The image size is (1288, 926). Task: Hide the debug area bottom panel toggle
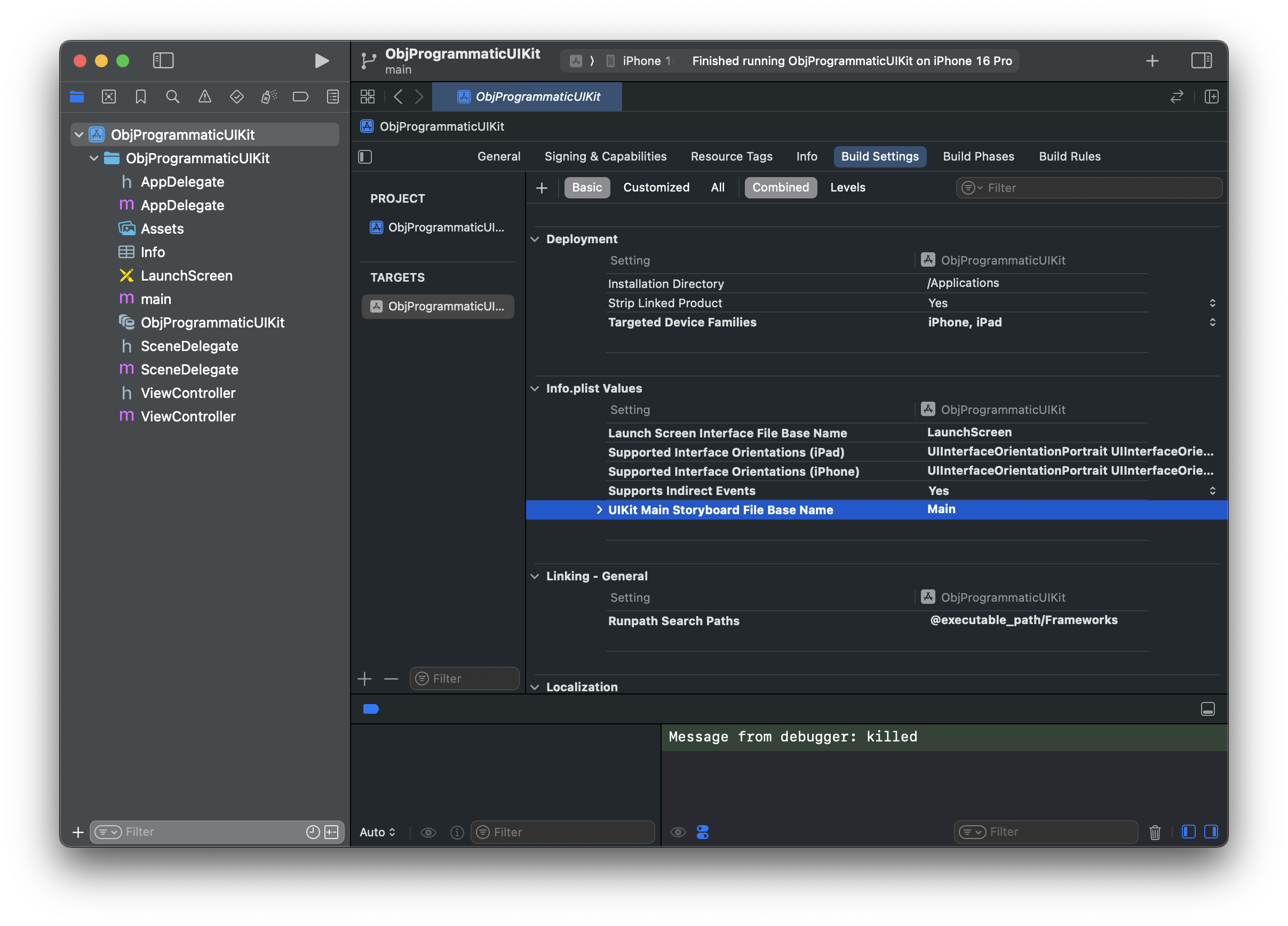pyautogui.click(x=1207, y=709)
